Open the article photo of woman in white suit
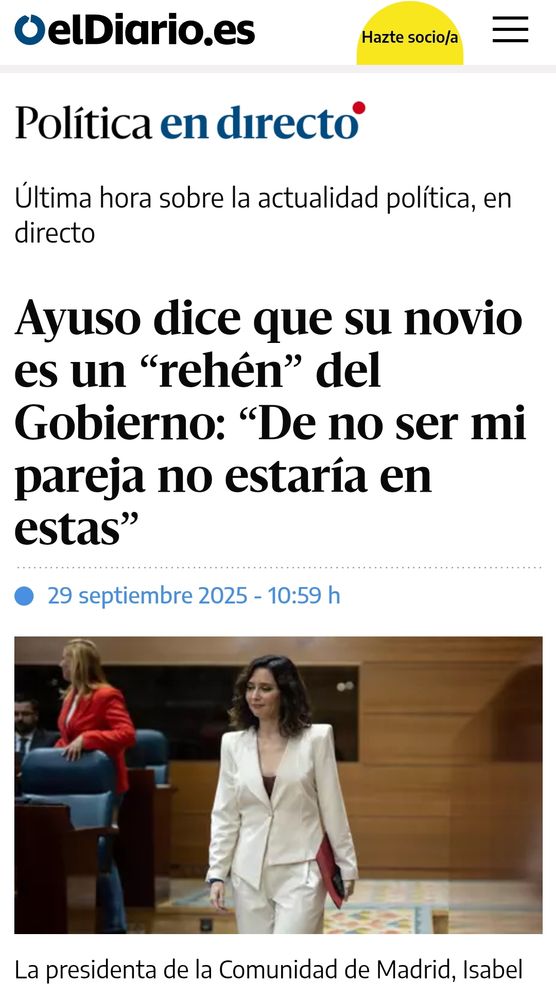The height and width of the screenshot is (1000, 556). pyautogui.click(x=279, y=785)
